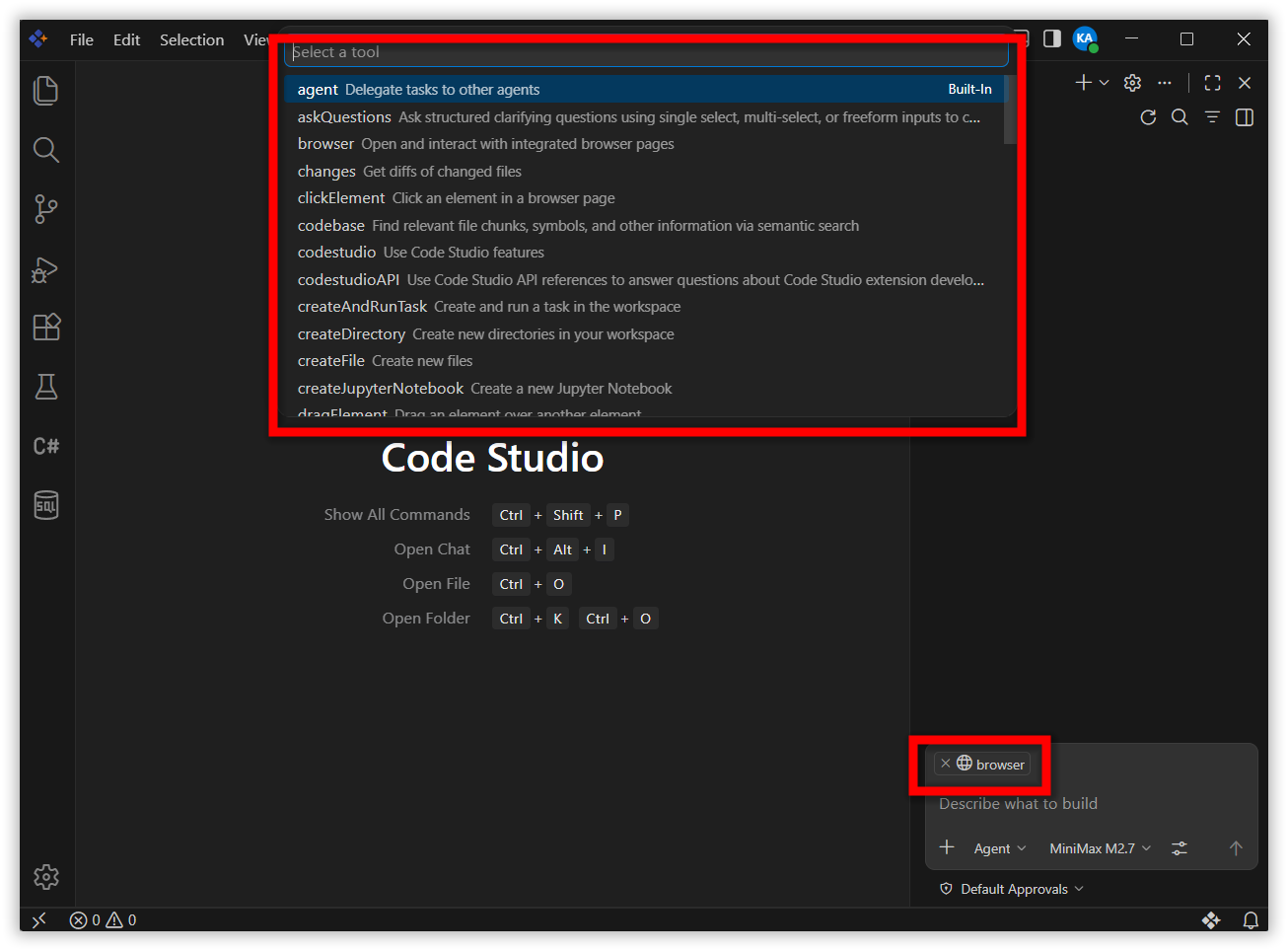Image resolution: width=1288 pixels, height=951 pixels.
Task: Open the Extensions view
Action: [46, 328]
